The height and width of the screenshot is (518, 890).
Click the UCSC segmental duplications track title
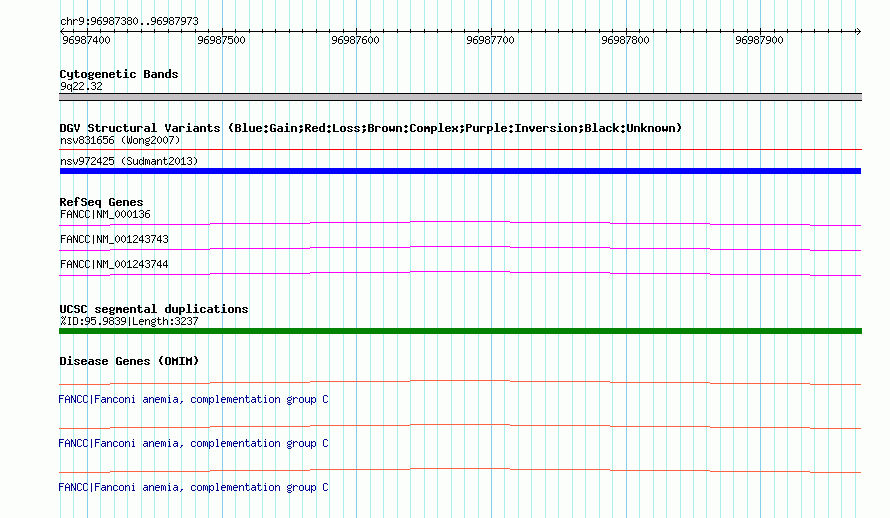point(154,309)
